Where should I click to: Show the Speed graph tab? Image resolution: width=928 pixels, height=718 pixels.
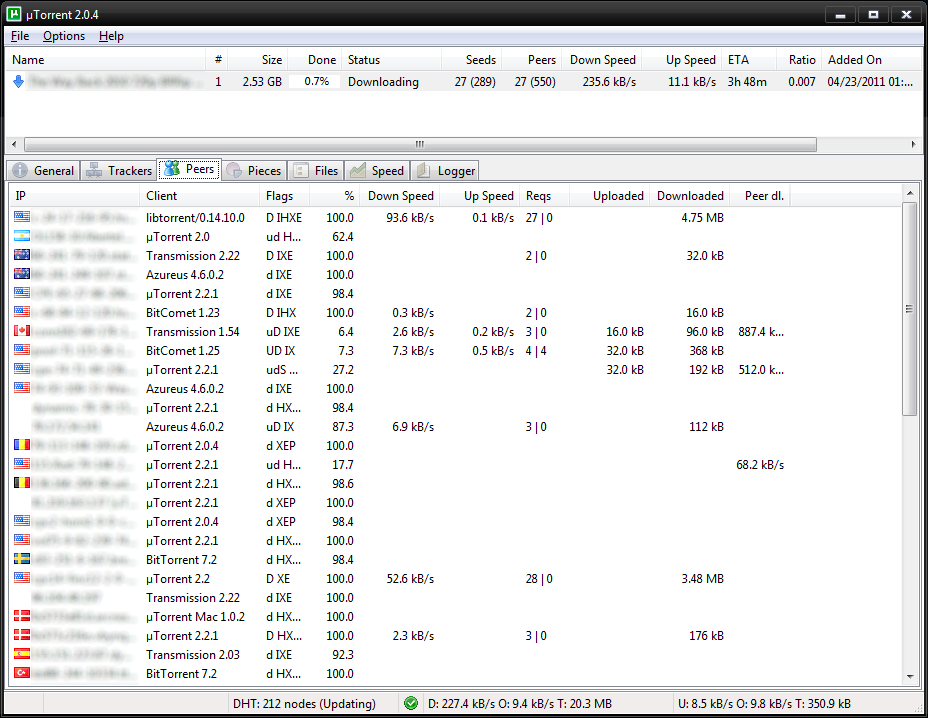pyautogui.click(x=377, y=171)
